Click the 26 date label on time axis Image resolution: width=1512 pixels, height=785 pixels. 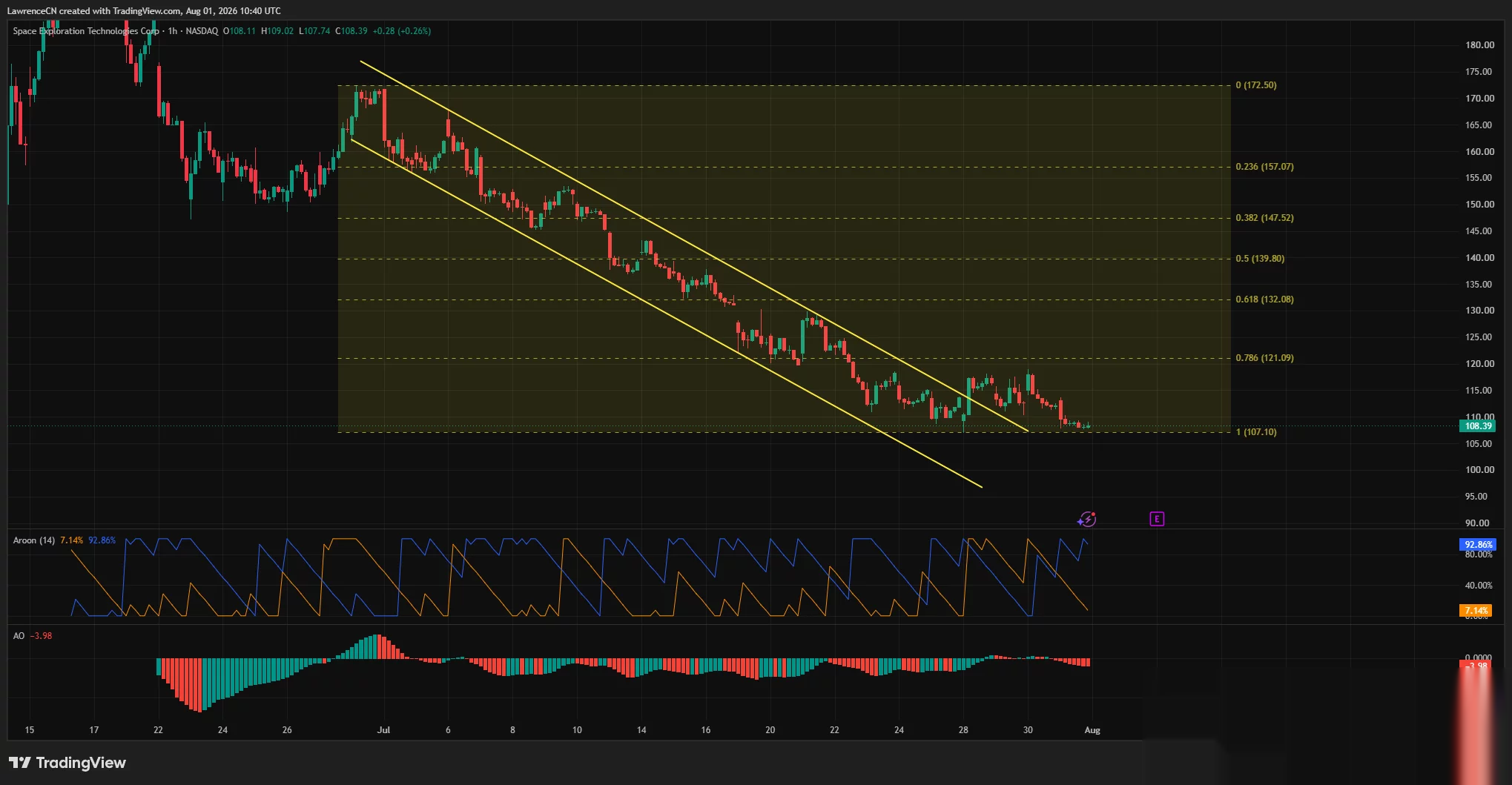coord(287,730)
